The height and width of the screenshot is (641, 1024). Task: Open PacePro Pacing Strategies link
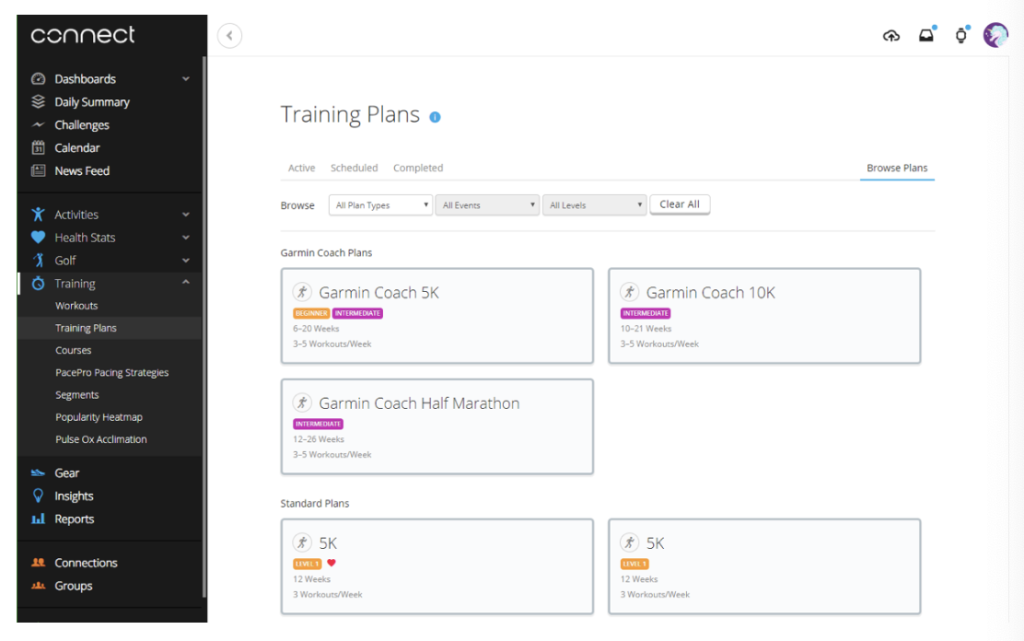pyautogui.click(x=112, y=373)
